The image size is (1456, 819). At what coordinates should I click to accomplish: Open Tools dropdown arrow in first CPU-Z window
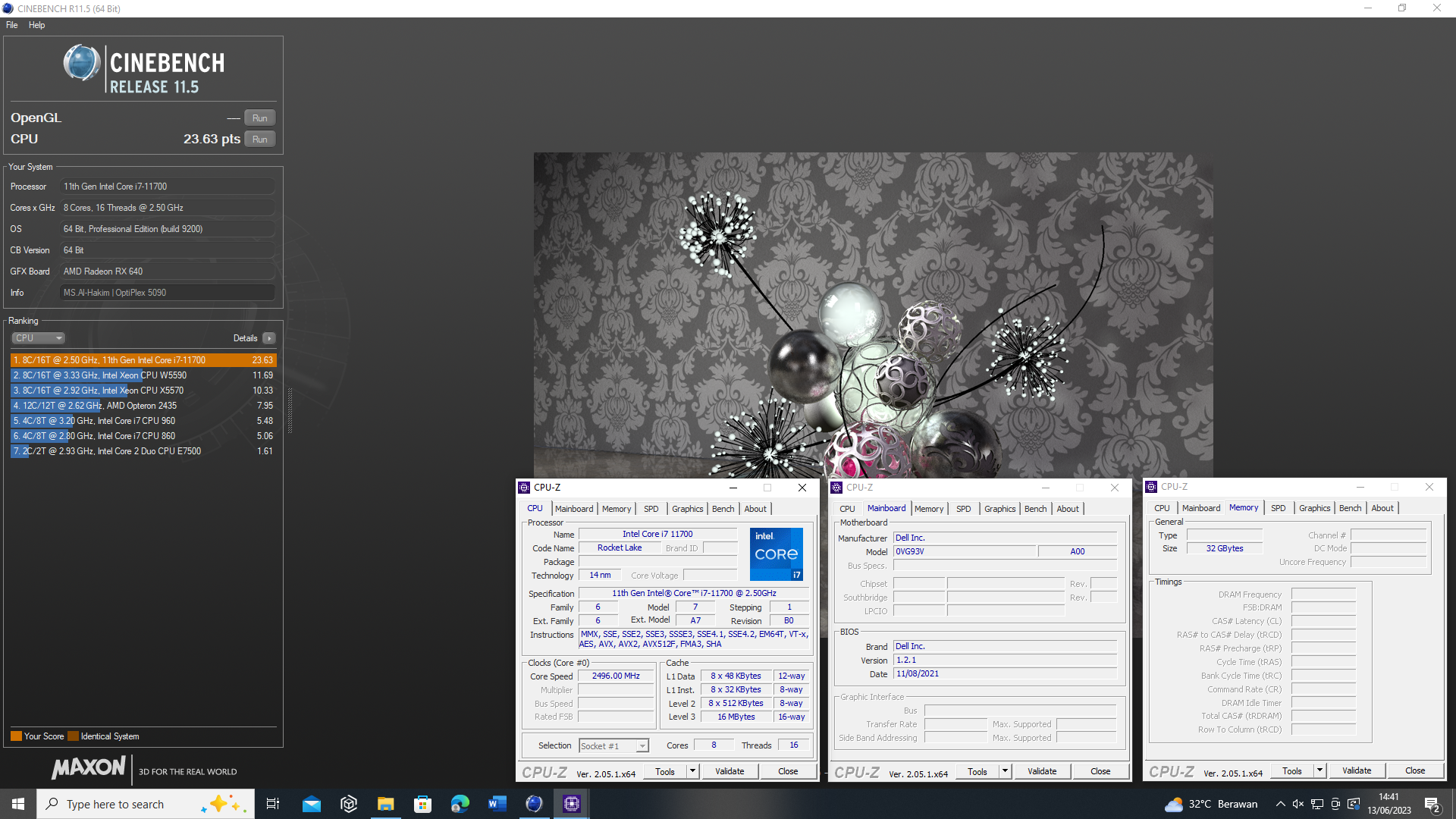click(692, 771)
